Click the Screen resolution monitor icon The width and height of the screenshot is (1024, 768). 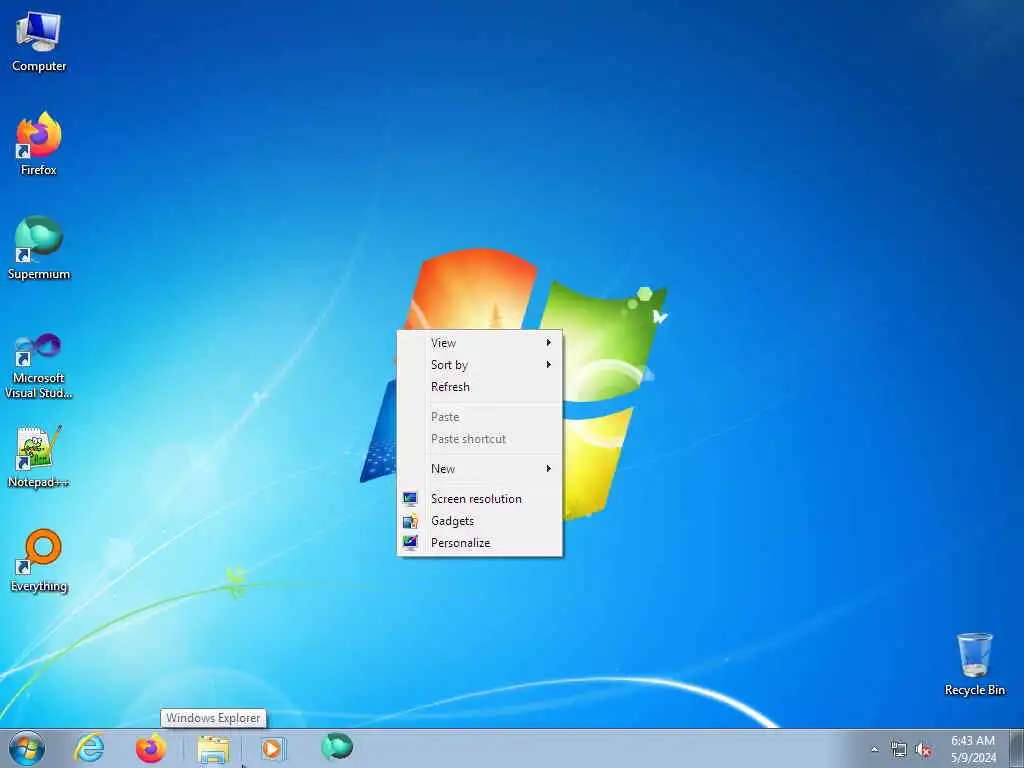coord(410,499)
